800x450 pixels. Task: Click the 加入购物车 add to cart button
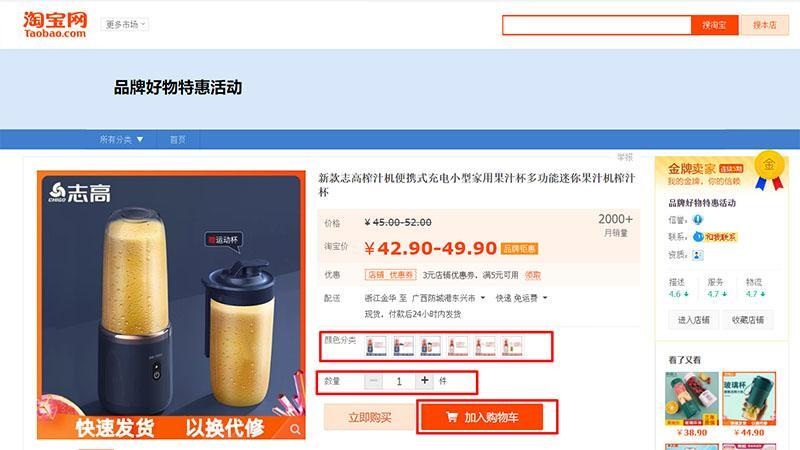tap(482, 417)
